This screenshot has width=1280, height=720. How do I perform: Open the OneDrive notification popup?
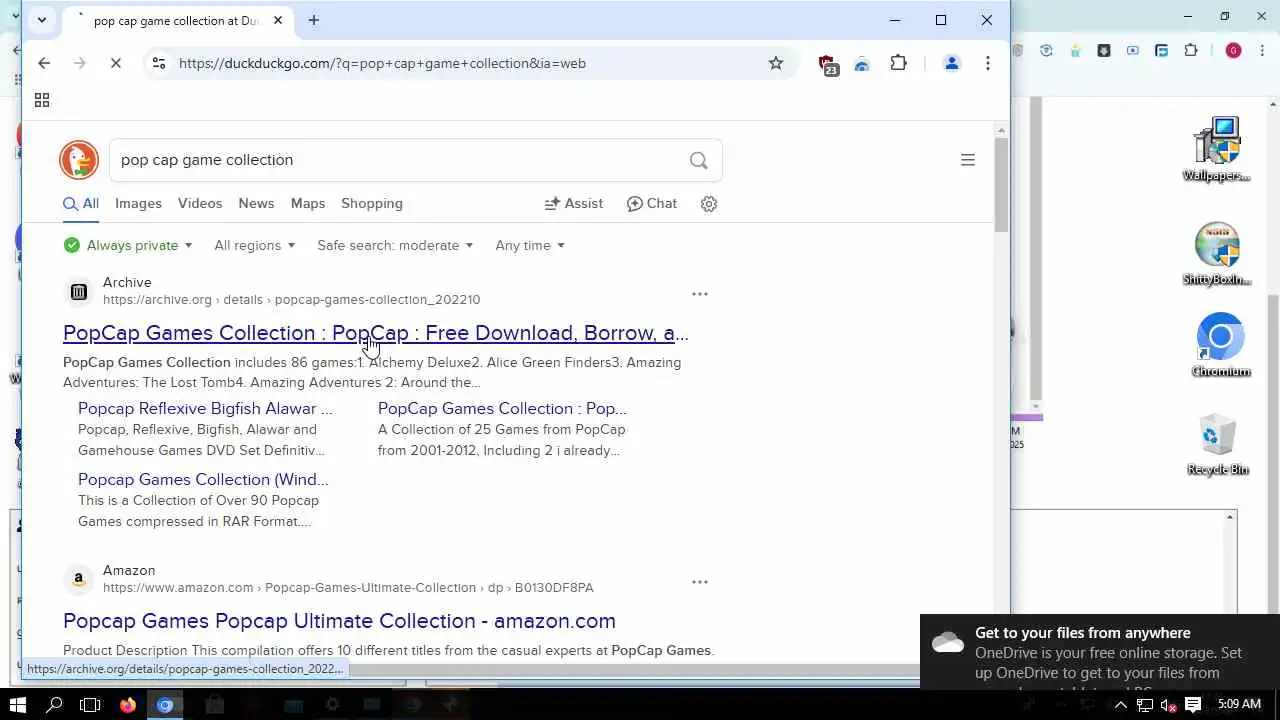[x=1100, y=652]
